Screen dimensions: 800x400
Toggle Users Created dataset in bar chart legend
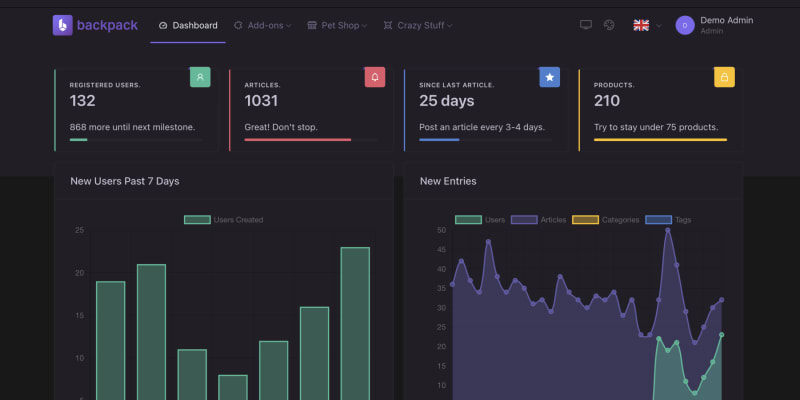pos(224,220)
